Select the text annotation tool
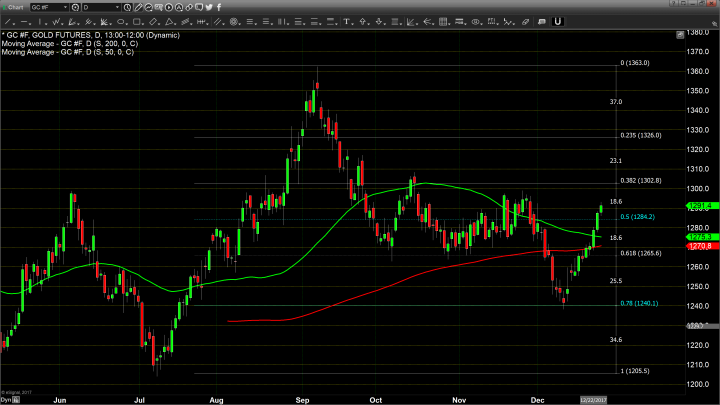720x405 pixels. coord(347,22)
